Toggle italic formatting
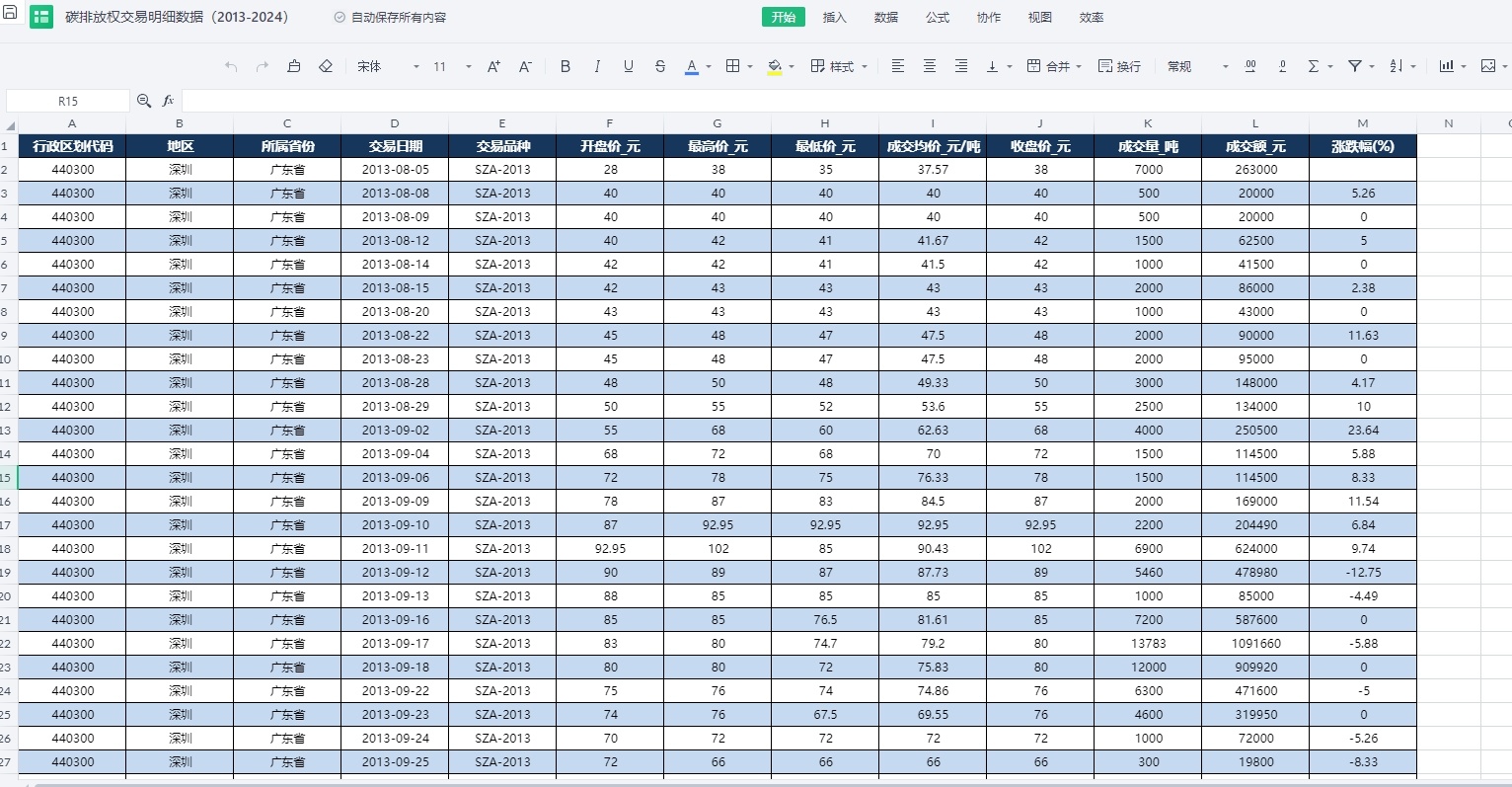1512x787 pixels. tap(597, 66)
